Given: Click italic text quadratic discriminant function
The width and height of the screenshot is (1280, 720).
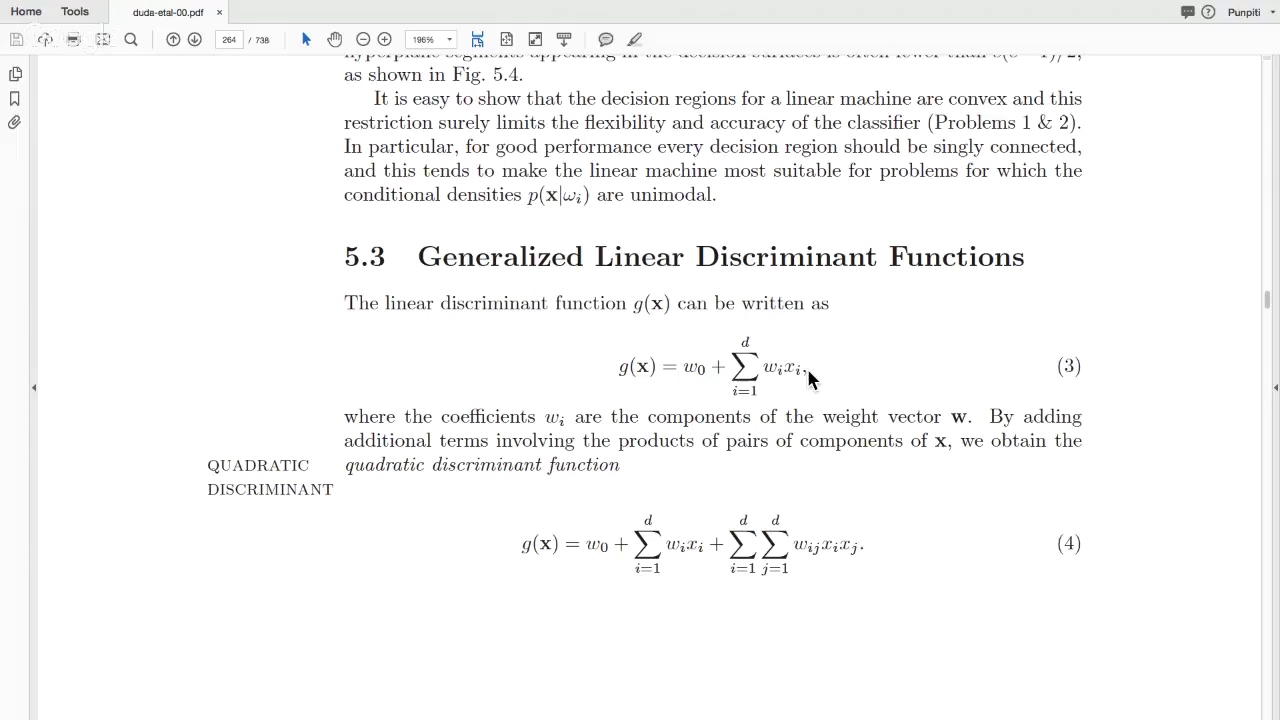Looking at the screenshot, I should (x=482, y=465).
